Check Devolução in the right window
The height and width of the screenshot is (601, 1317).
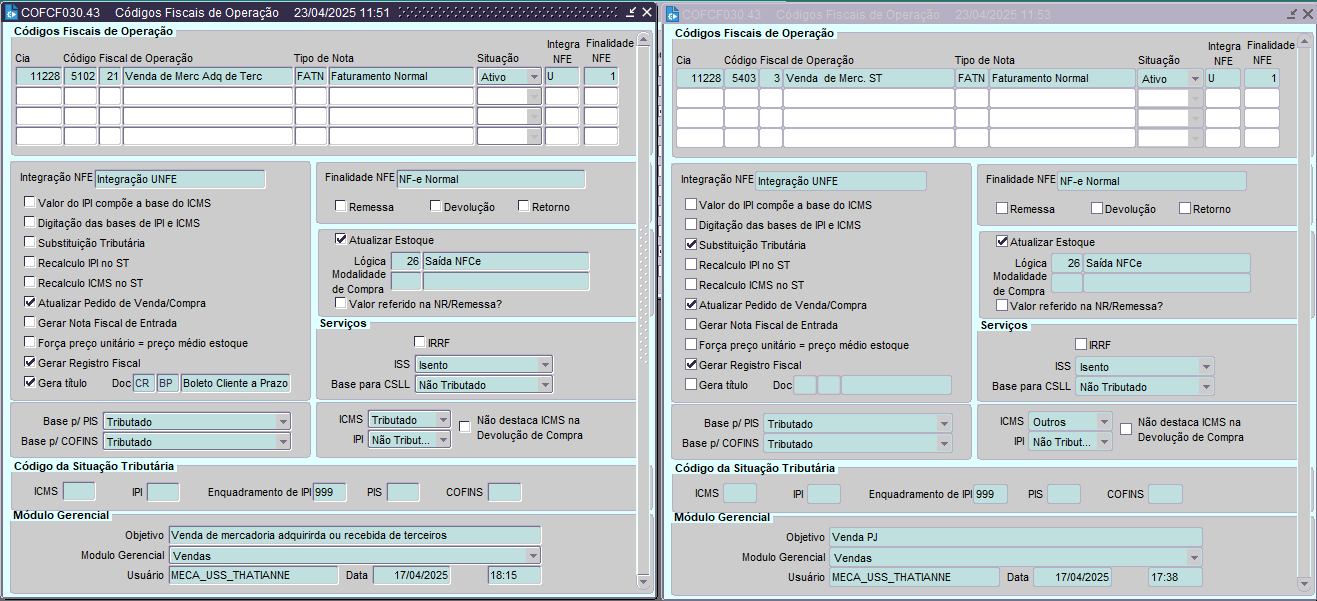(1097, 209)
